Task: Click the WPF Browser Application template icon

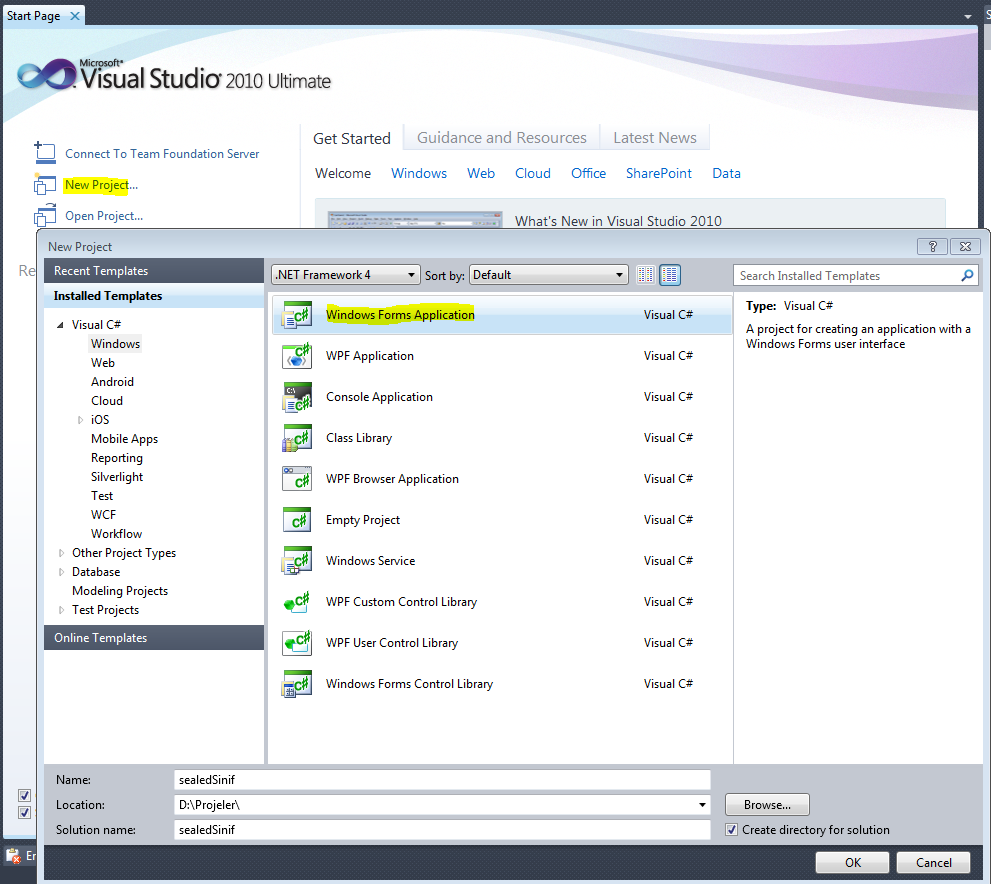Action: 297,479
